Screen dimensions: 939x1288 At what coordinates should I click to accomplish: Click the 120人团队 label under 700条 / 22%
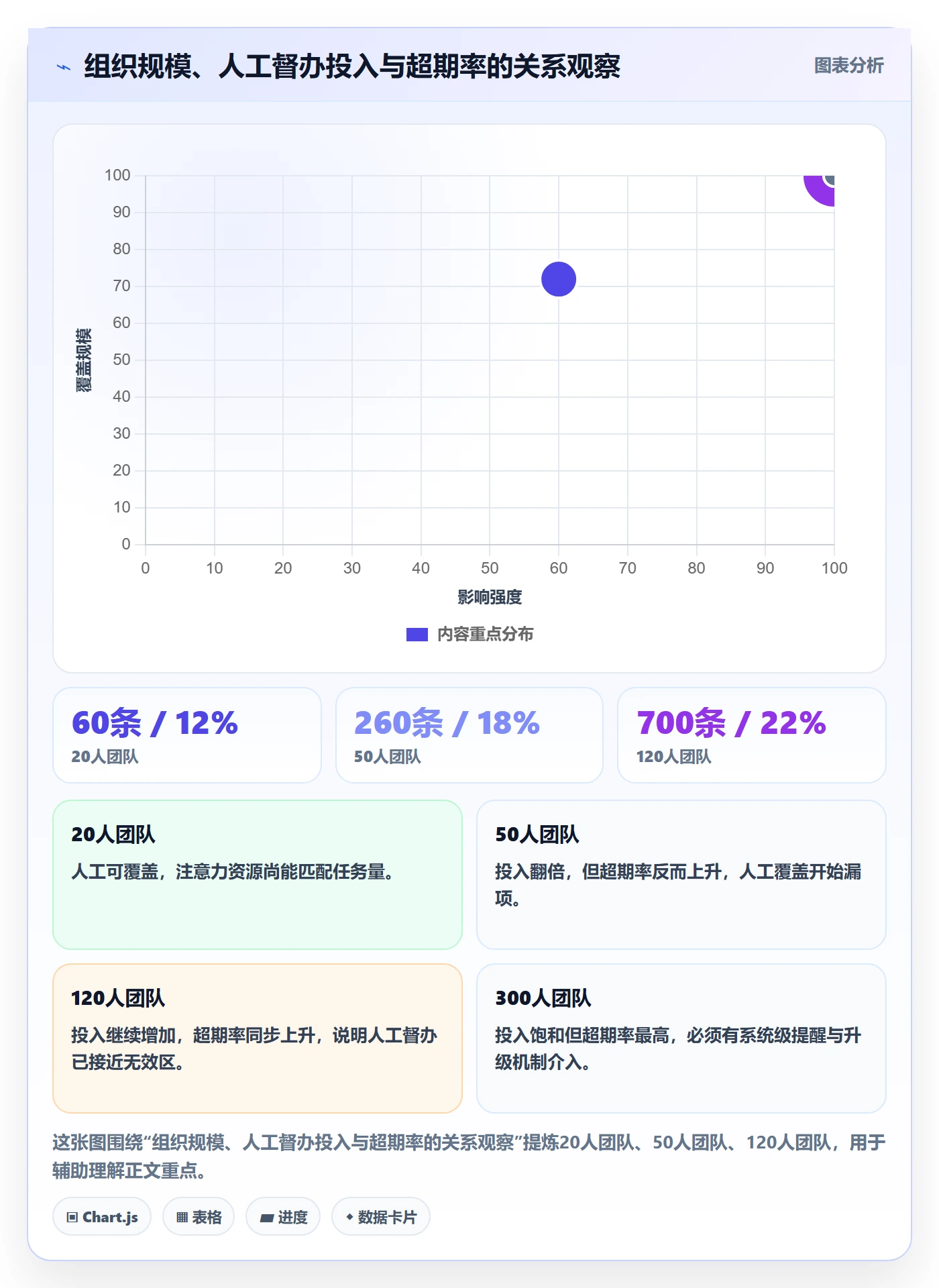pos(673,757)
